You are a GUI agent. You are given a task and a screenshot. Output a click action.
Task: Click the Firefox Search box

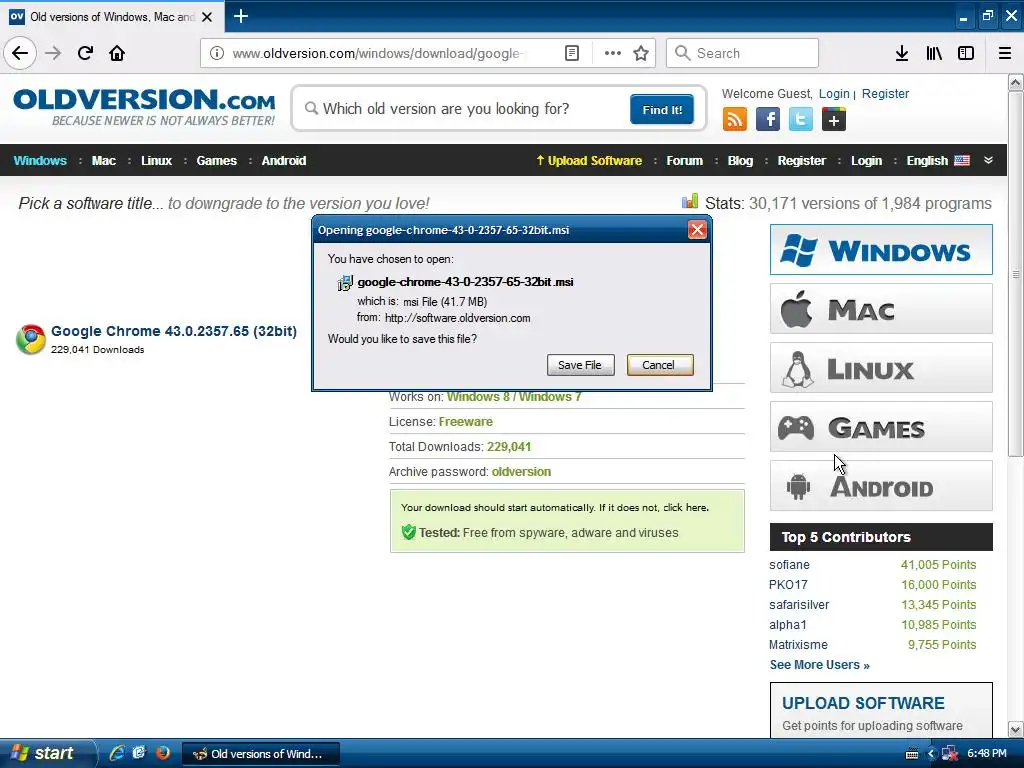click(x=742, y=53)
